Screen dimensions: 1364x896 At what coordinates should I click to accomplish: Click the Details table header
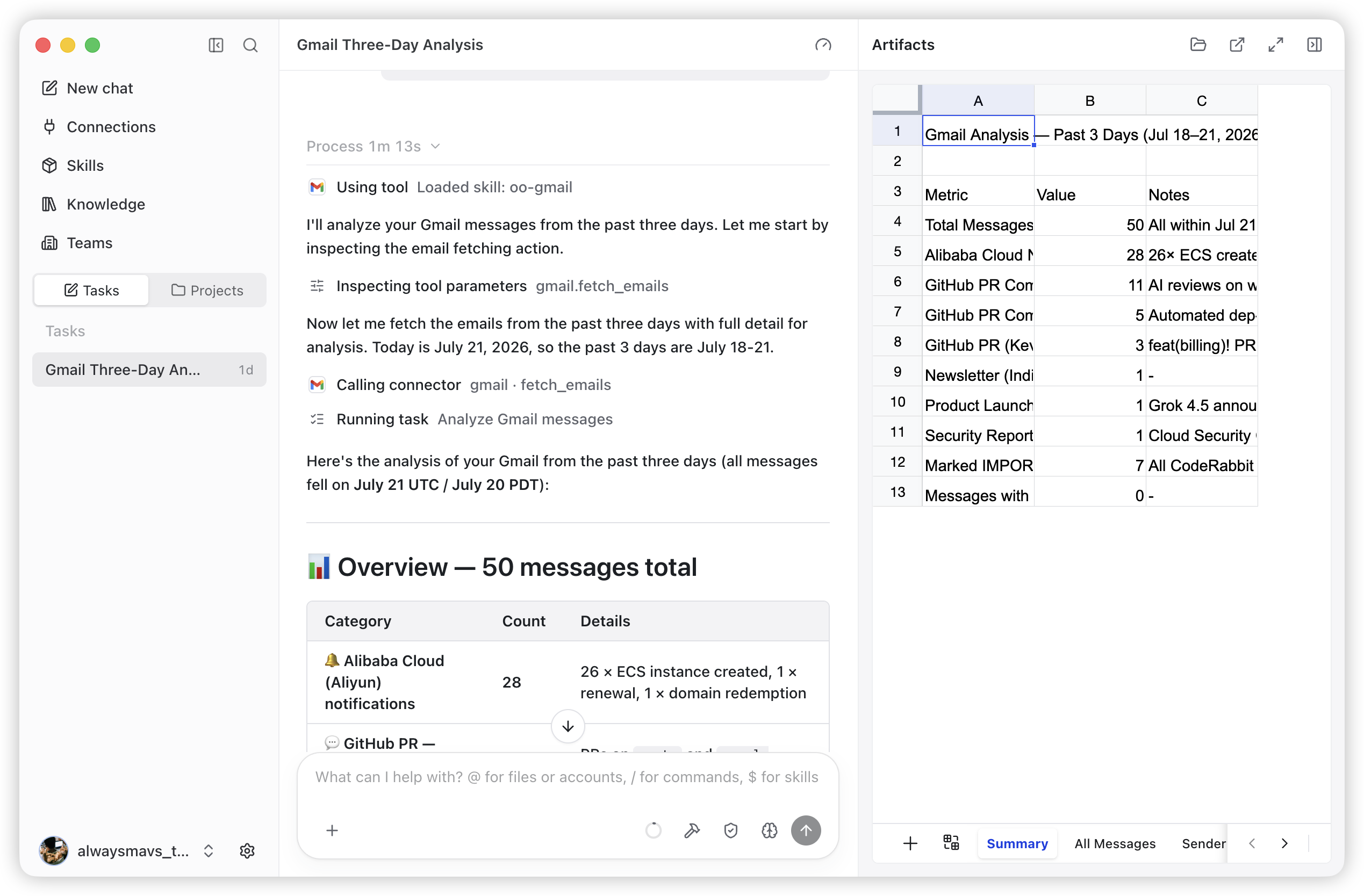[x=605, y=621]
